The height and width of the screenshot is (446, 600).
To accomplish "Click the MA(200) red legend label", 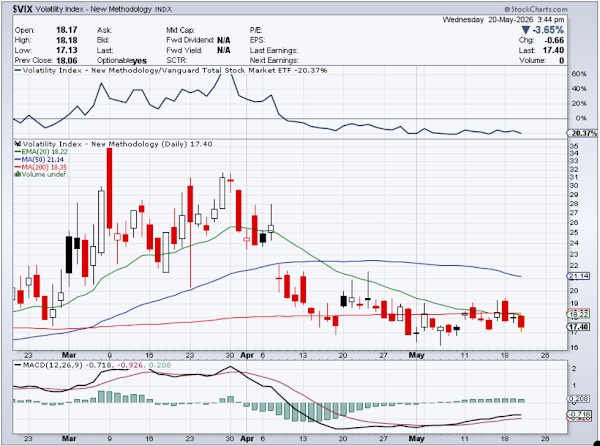I will pos(41,167).
